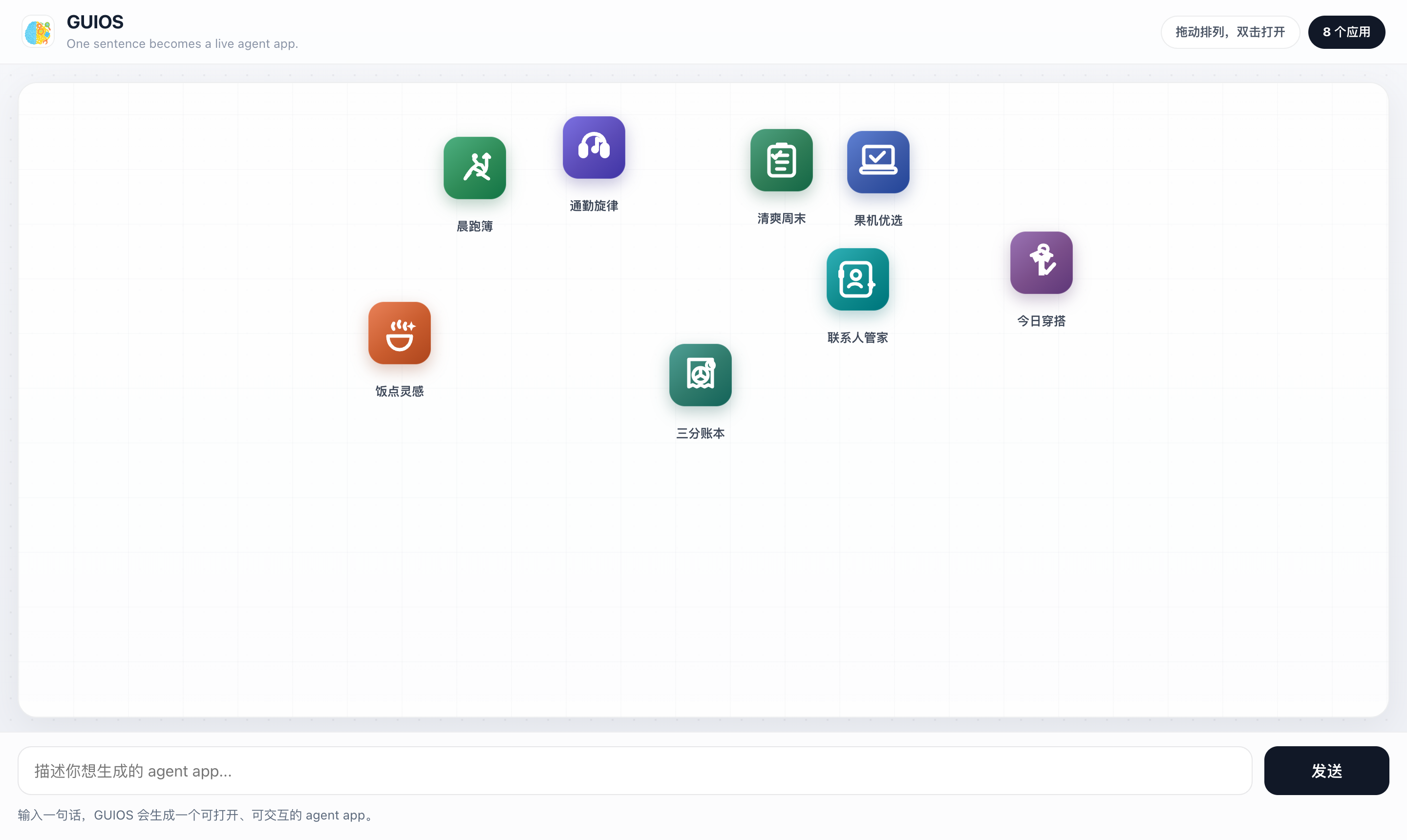Click the 果机优选 label text
The height and width of the screenshot is (840, 1407).
pos(878,220)
